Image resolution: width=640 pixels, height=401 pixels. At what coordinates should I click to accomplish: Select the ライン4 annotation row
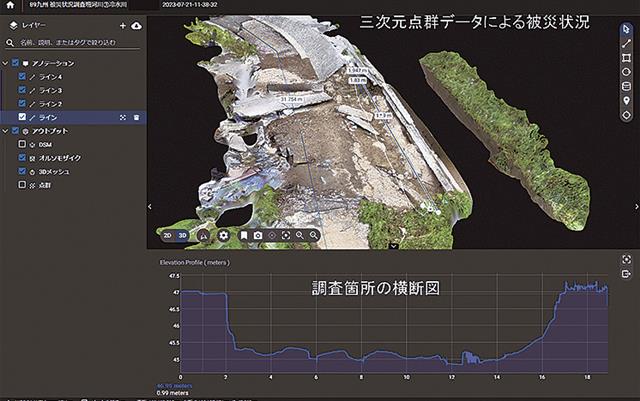pyautogui.click(x=73, y=77)
